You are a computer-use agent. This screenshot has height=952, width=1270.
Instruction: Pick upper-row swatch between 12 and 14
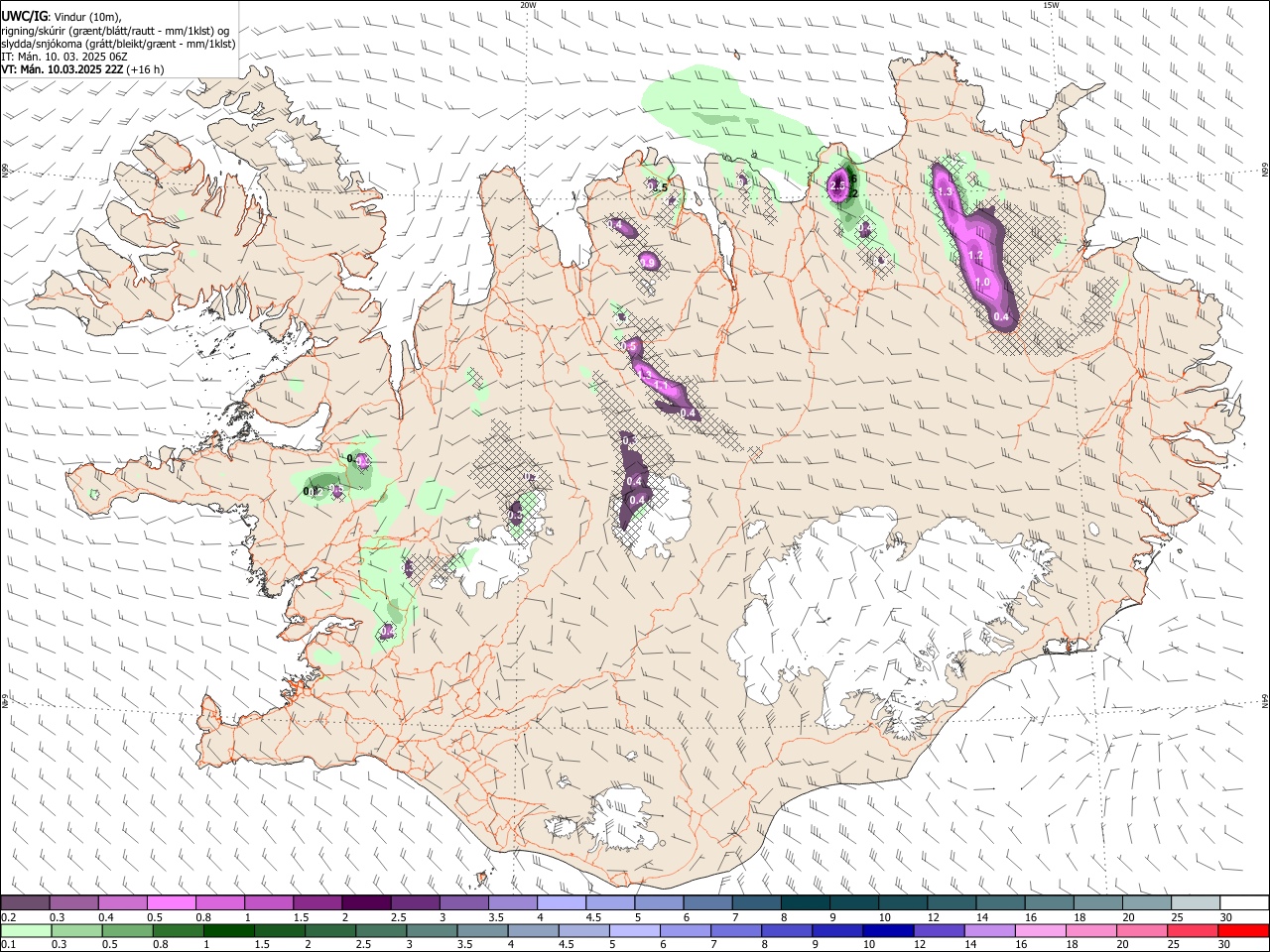click(x=952, y=903)
